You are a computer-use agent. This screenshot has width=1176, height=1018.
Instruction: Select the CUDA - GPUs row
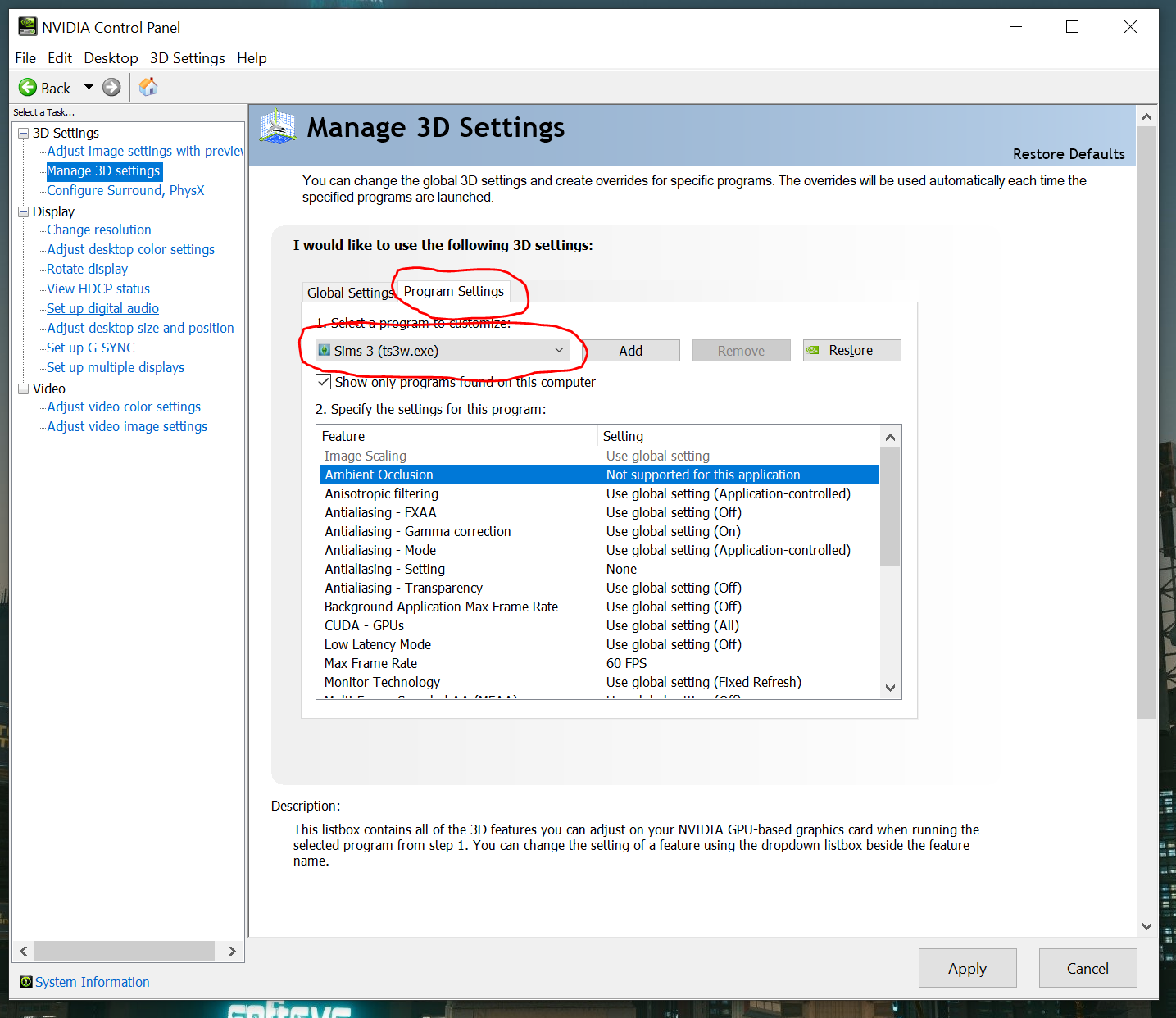pos(599,625)
